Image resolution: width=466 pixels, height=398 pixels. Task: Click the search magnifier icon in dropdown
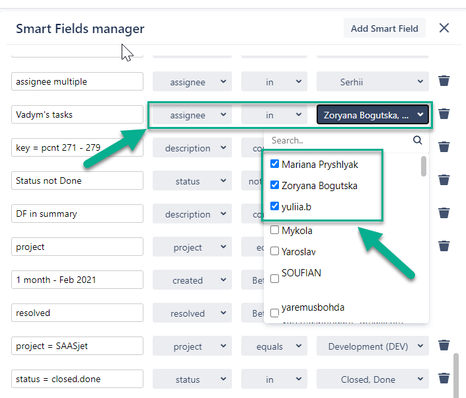point(417,140)
